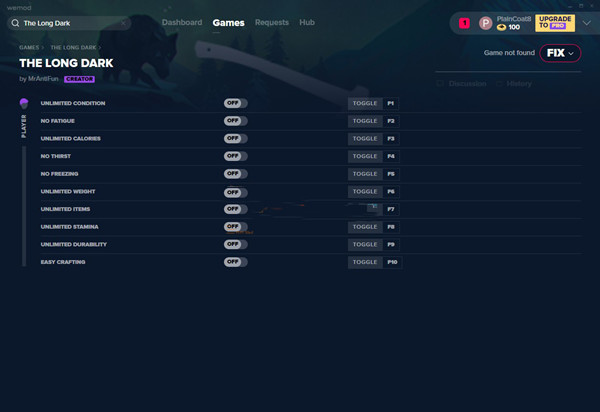Switch on No Thirst cheat
Image resolution: width=600 pixels, height=412 pixels.
point(236,156)
